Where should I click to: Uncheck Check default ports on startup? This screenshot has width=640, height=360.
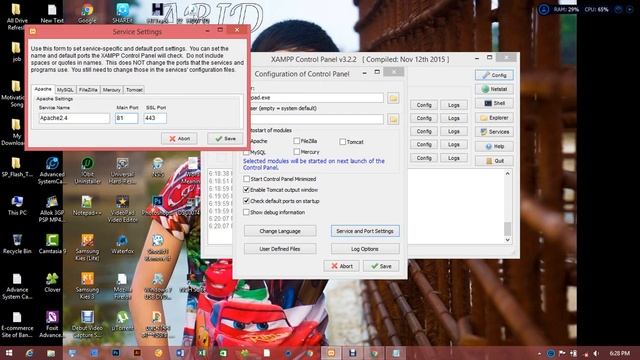point(246,201)
